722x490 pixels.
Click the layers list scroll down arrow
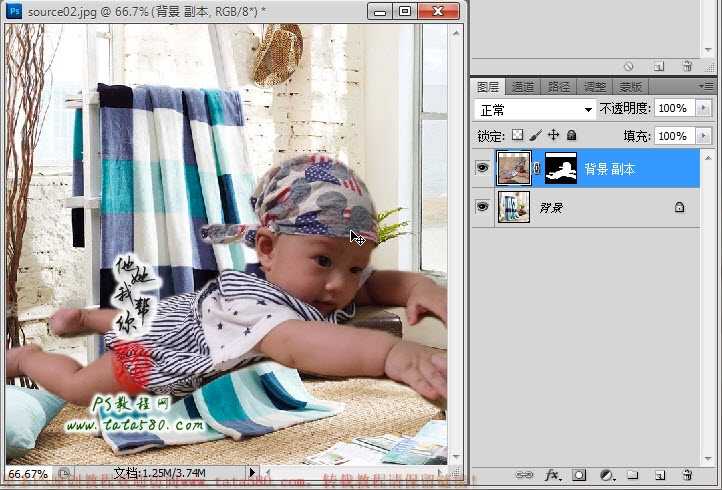tap(708, 459)
